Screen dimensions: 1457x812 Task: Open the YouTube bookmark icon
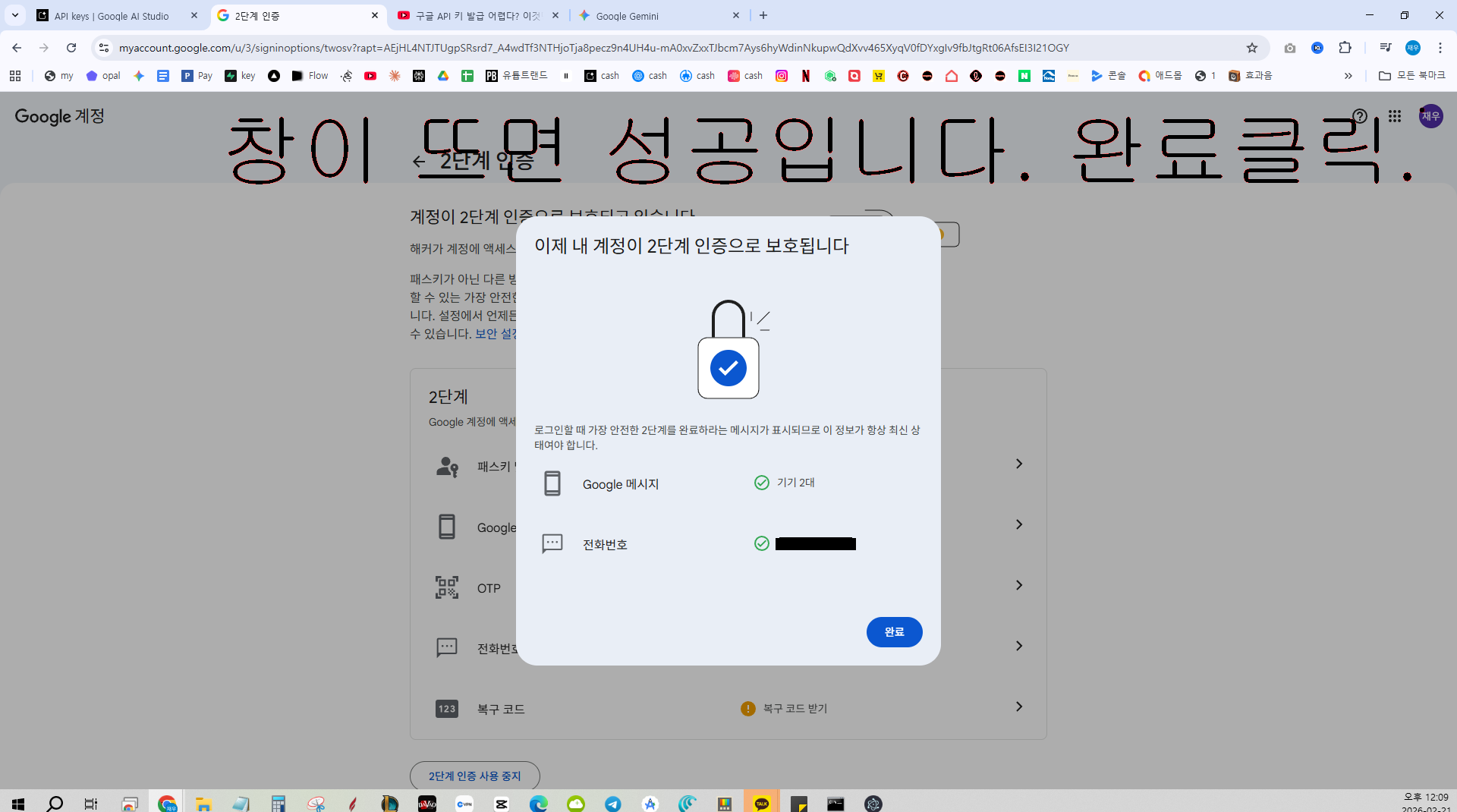pos(370,76)
